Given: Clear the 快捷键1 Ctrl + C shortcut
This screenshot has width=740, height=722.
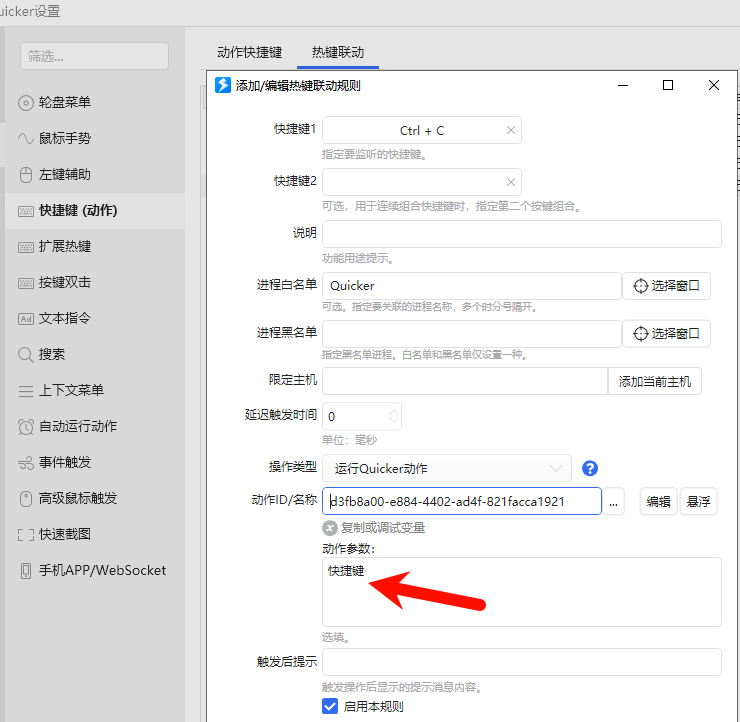Looking at the screenshot, I should point(511,130).
